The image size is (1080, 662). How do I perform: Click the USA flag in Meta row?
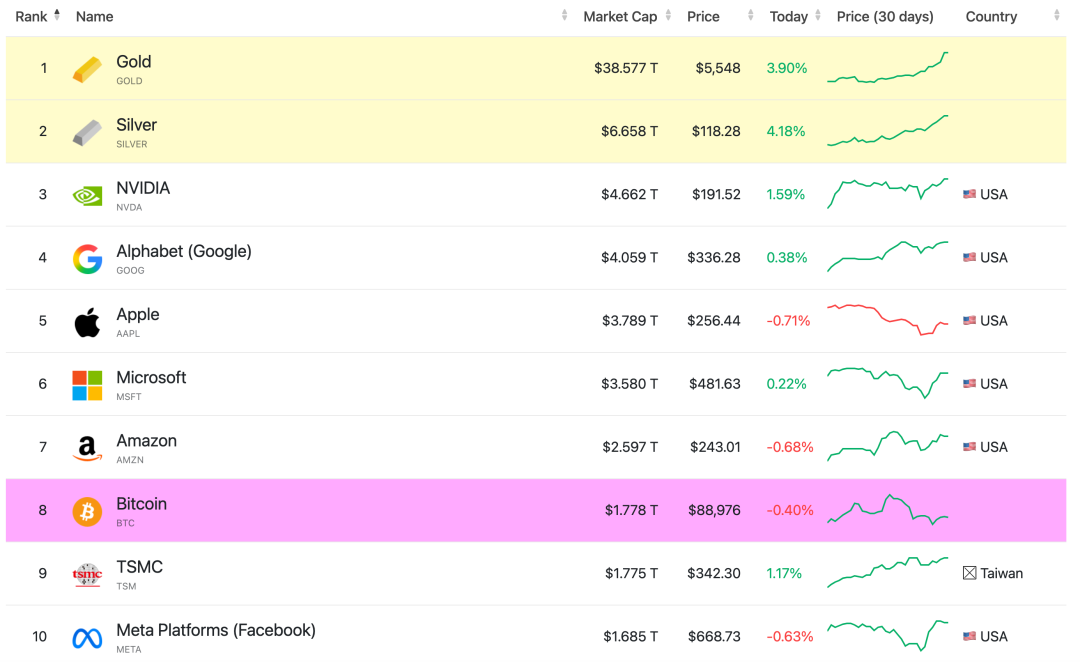click(969, 637)
